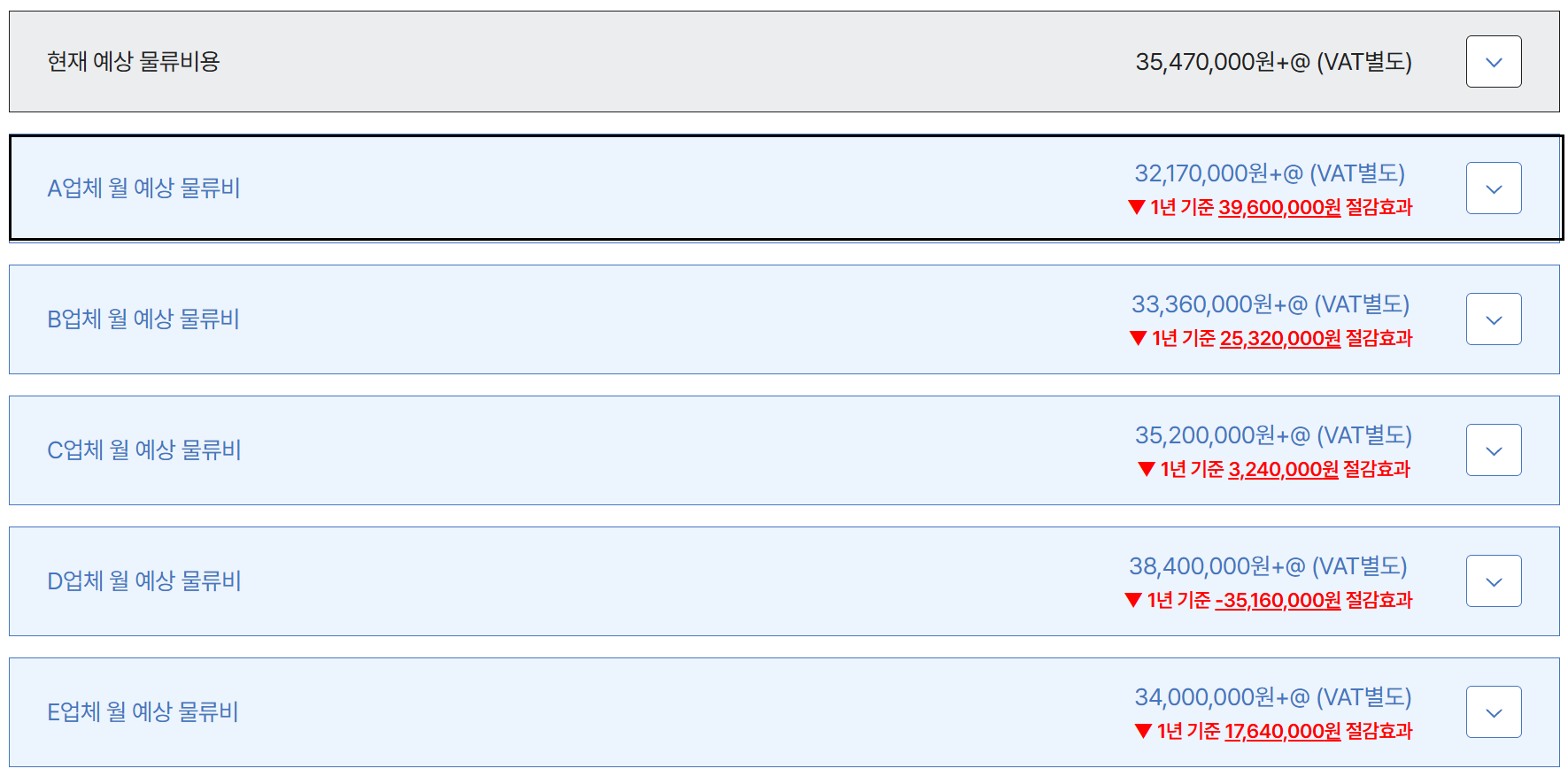Click the red triangle beside A업체 savings
Screen dimensions: 1568x784
pyautogui.click(x=1137, y=208)
